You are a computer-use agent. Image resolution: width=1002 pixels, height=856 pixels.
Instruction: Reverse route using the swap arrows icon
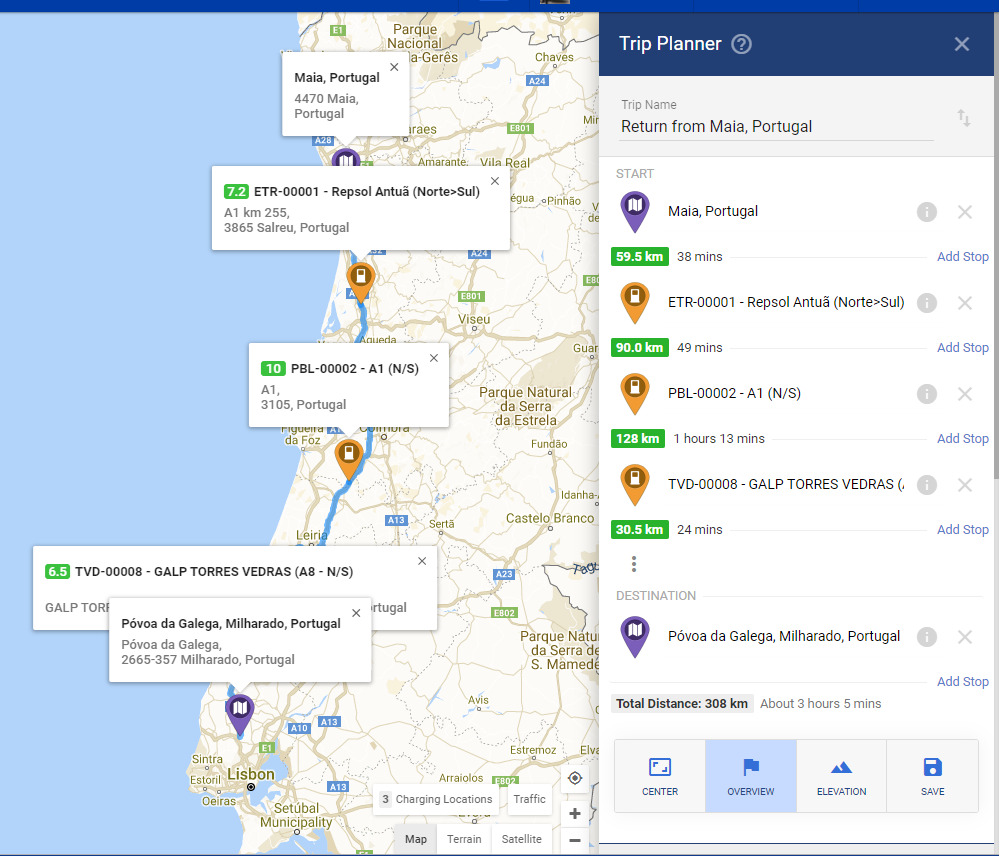pos(964,118)
